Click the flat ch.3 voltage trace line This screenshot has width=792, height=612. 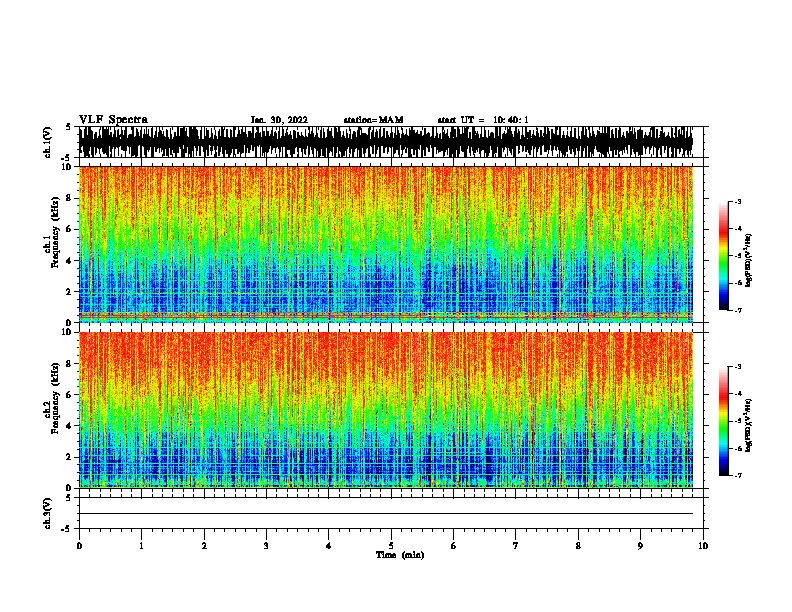[386, 514]
